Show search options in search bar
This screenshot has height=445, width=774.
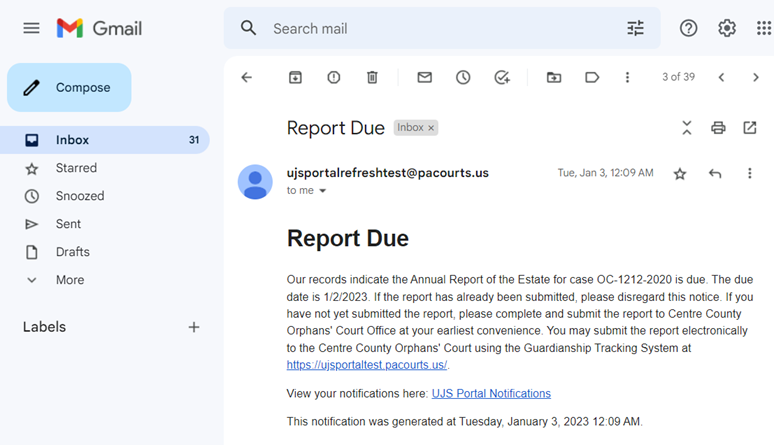click(x=635, y=28)
